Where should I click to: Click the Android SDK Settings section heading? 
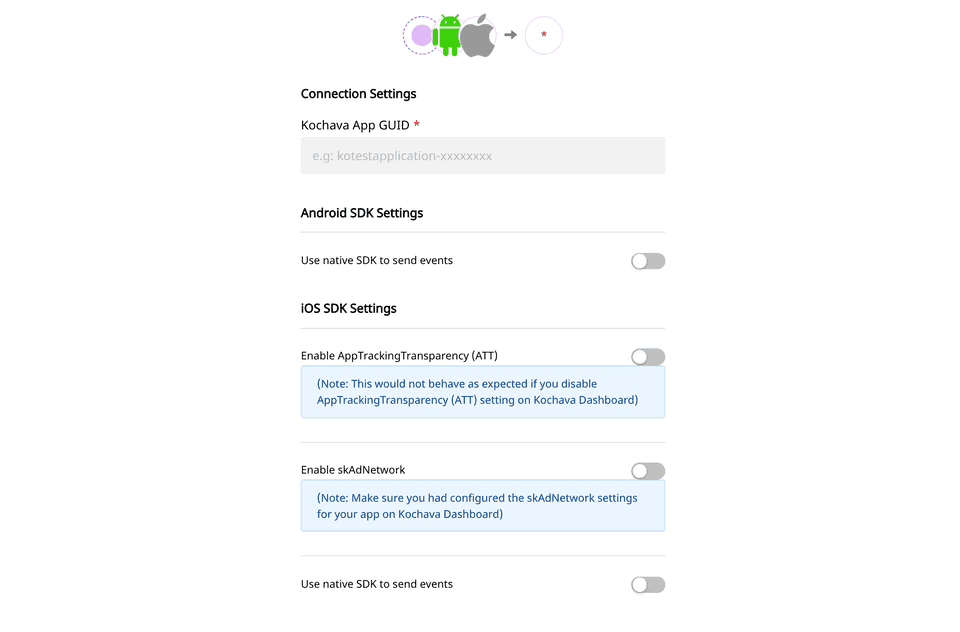click(x=362, y=213)
